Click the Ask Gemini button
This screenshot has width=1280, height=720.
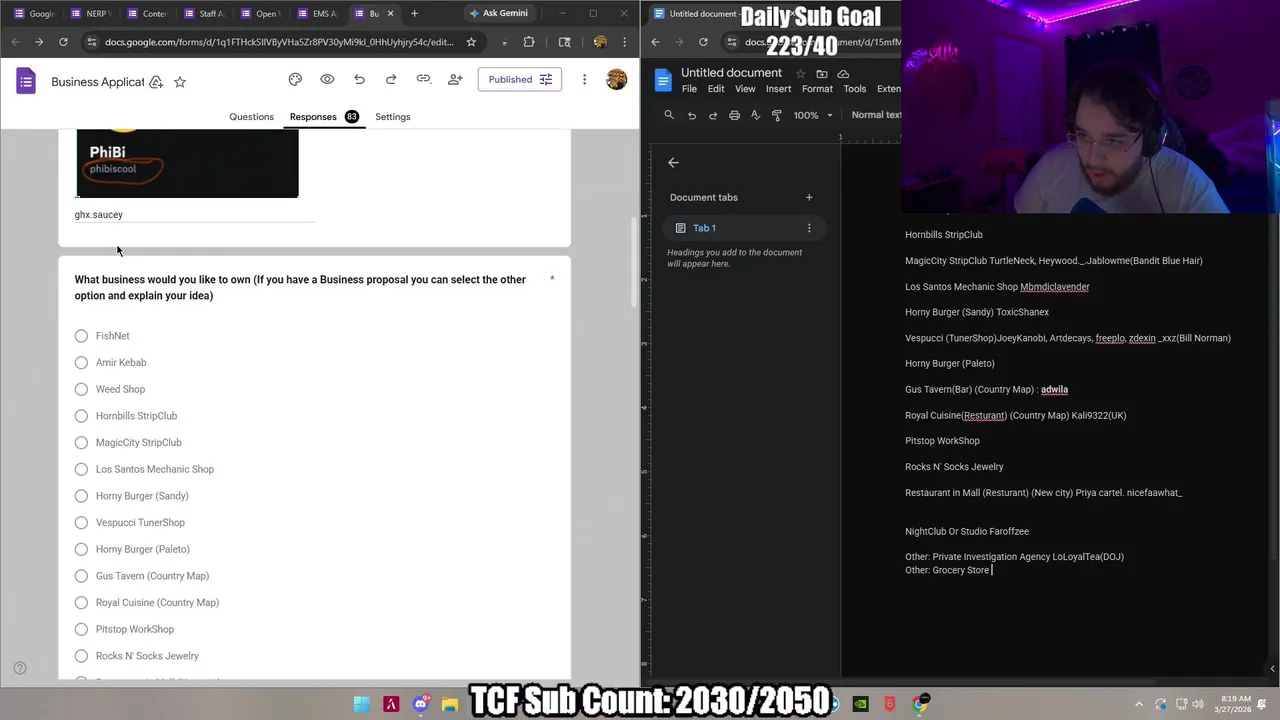[x=500, y=13]
